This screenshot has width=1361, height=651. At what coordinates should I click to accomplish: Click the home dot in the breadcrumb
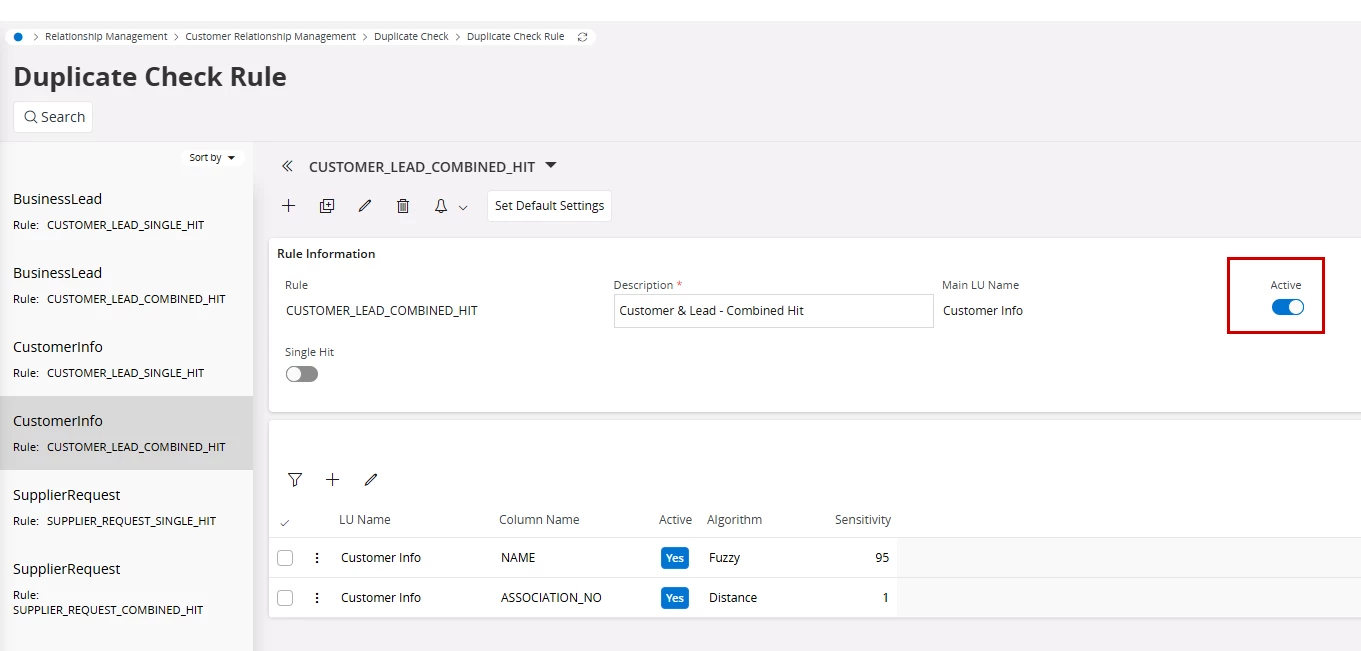[18, 37]
